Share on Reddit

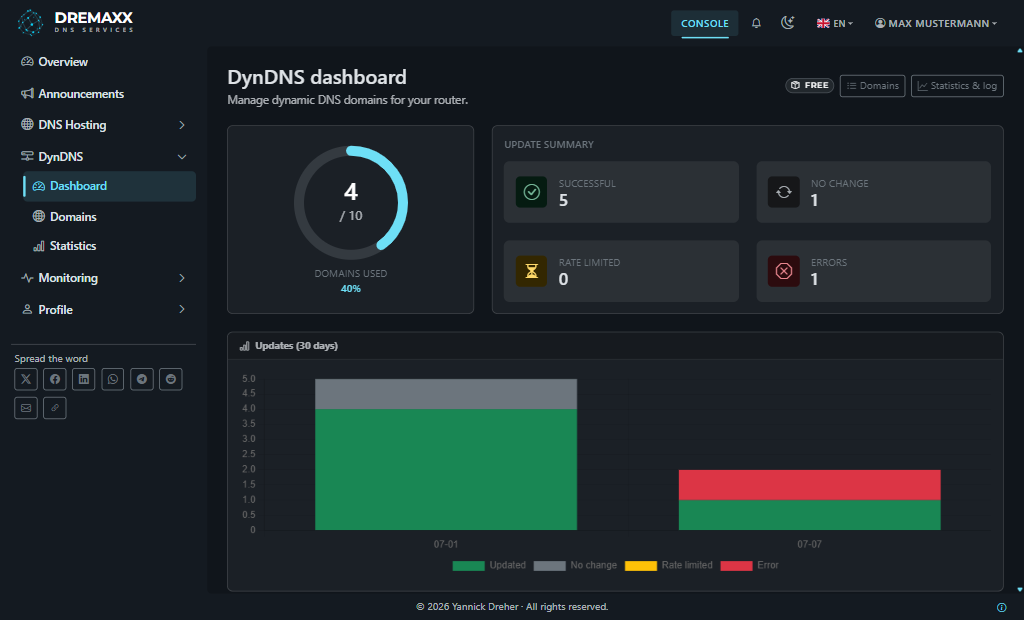(170, 380)
